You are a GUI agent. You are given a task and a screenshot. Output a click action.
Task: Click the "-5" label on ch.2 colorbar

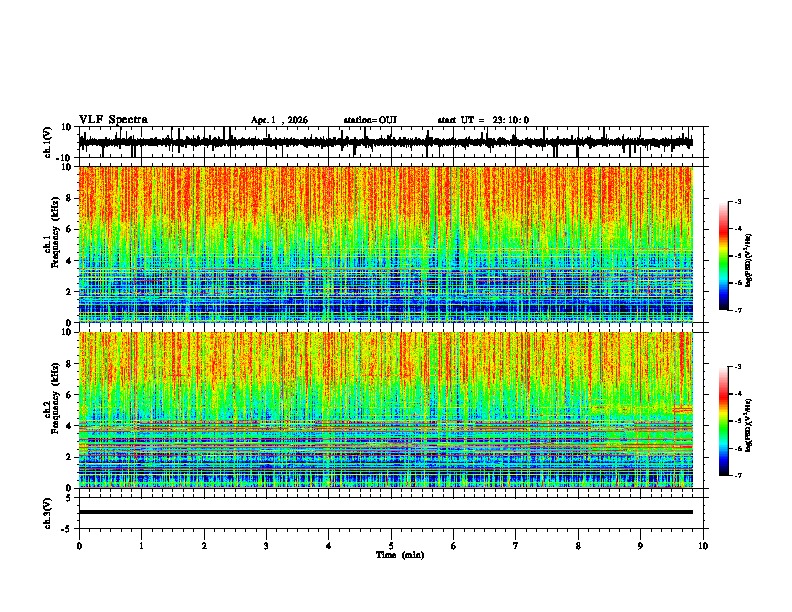(x=738, y=421)
